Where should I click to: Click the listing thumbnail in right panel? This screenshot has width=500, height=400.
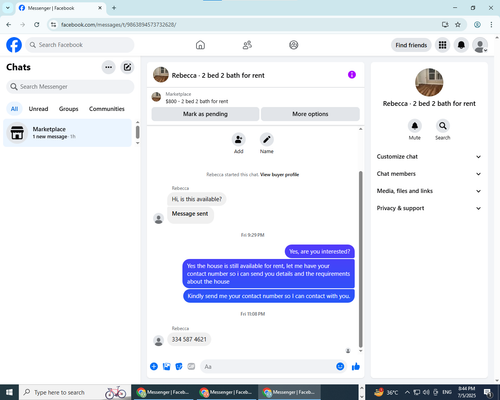[429, 82]
